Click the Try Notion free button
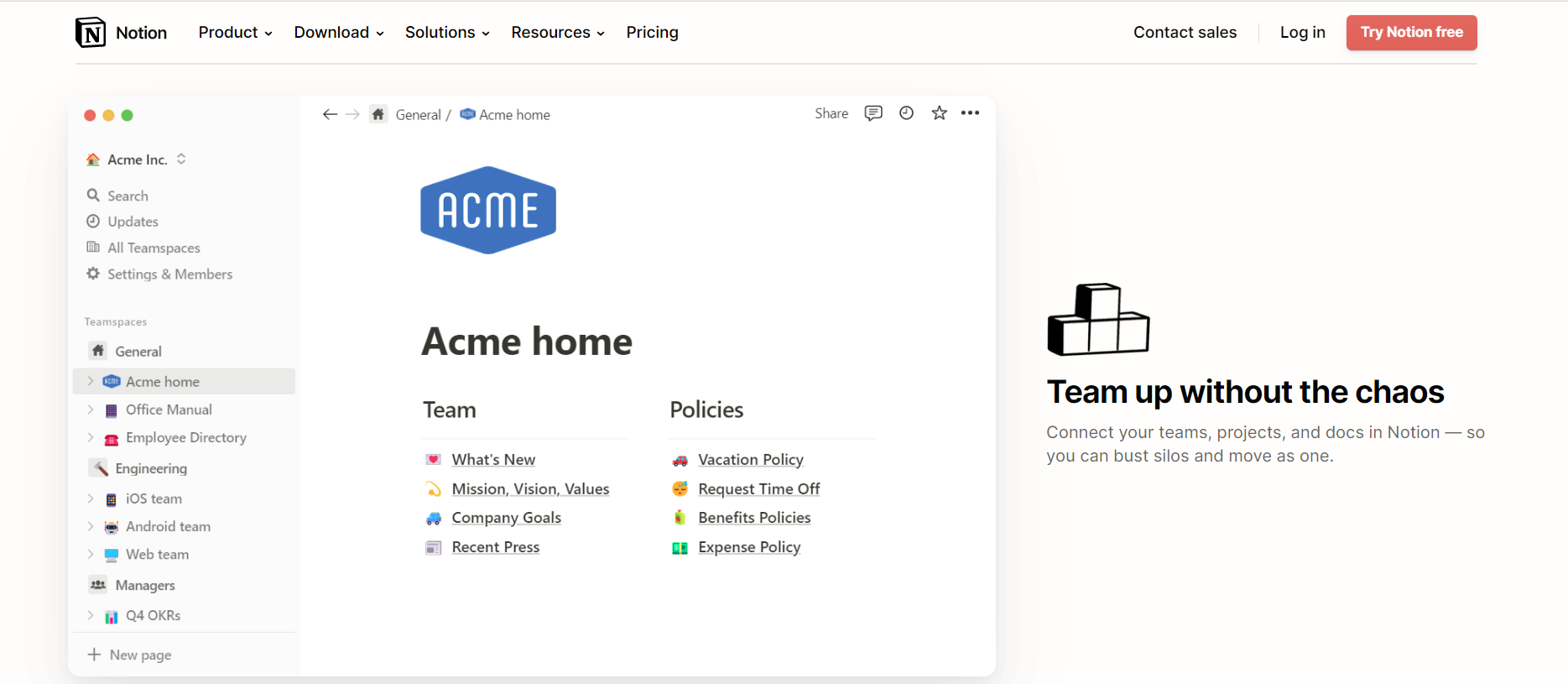The width and height of the screenshot is (1568, 684). (x=1411, y=33)
